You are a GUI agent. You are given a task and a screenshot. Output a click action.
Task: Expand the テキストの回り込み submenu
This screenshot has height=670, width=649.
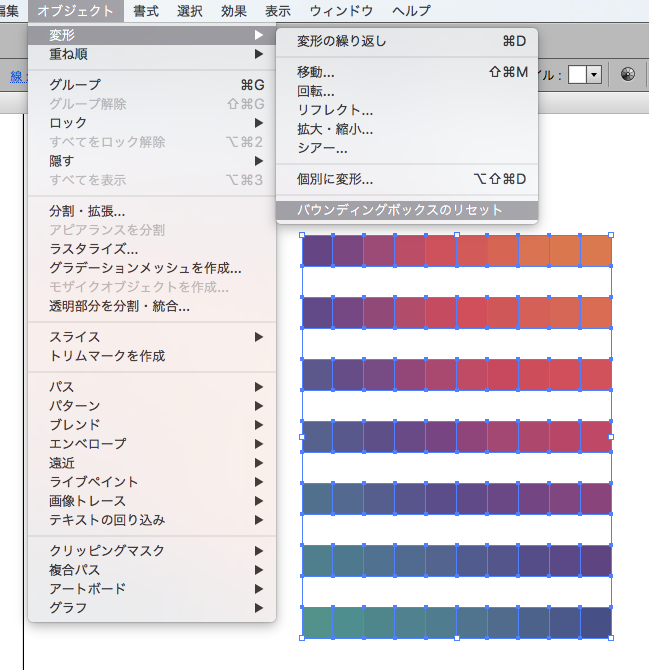pyautogui.click(x=152, y=520)
